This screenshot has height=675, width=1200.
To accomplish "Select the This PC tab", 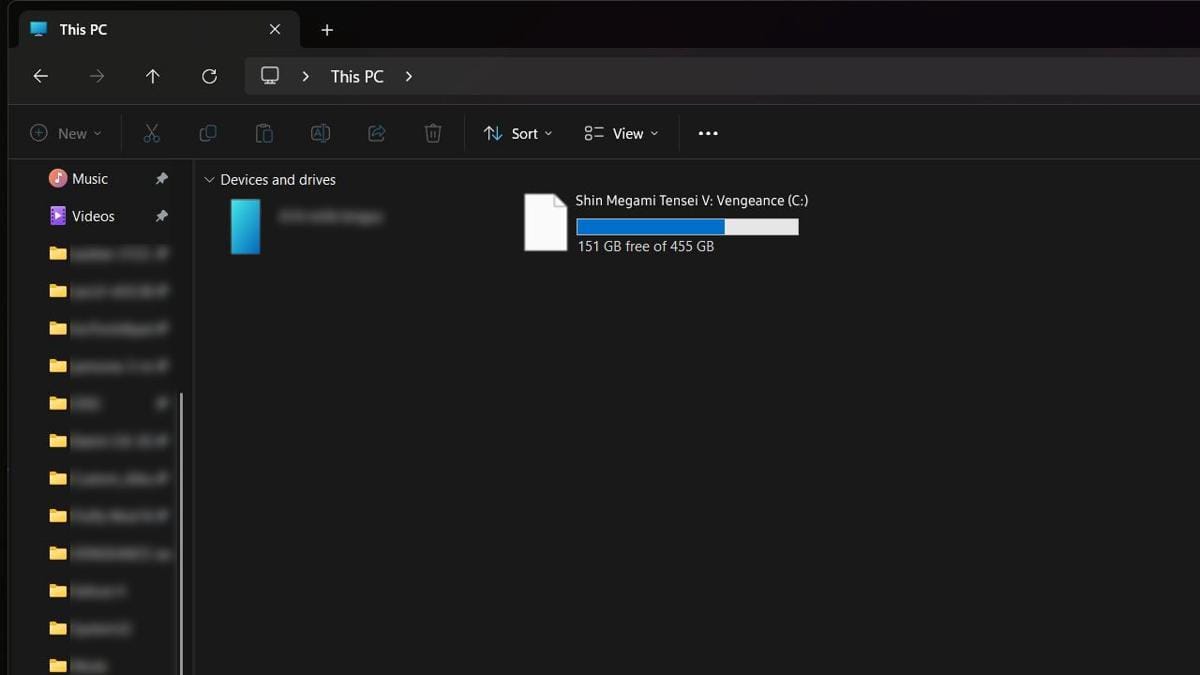I will coord(140,29).
